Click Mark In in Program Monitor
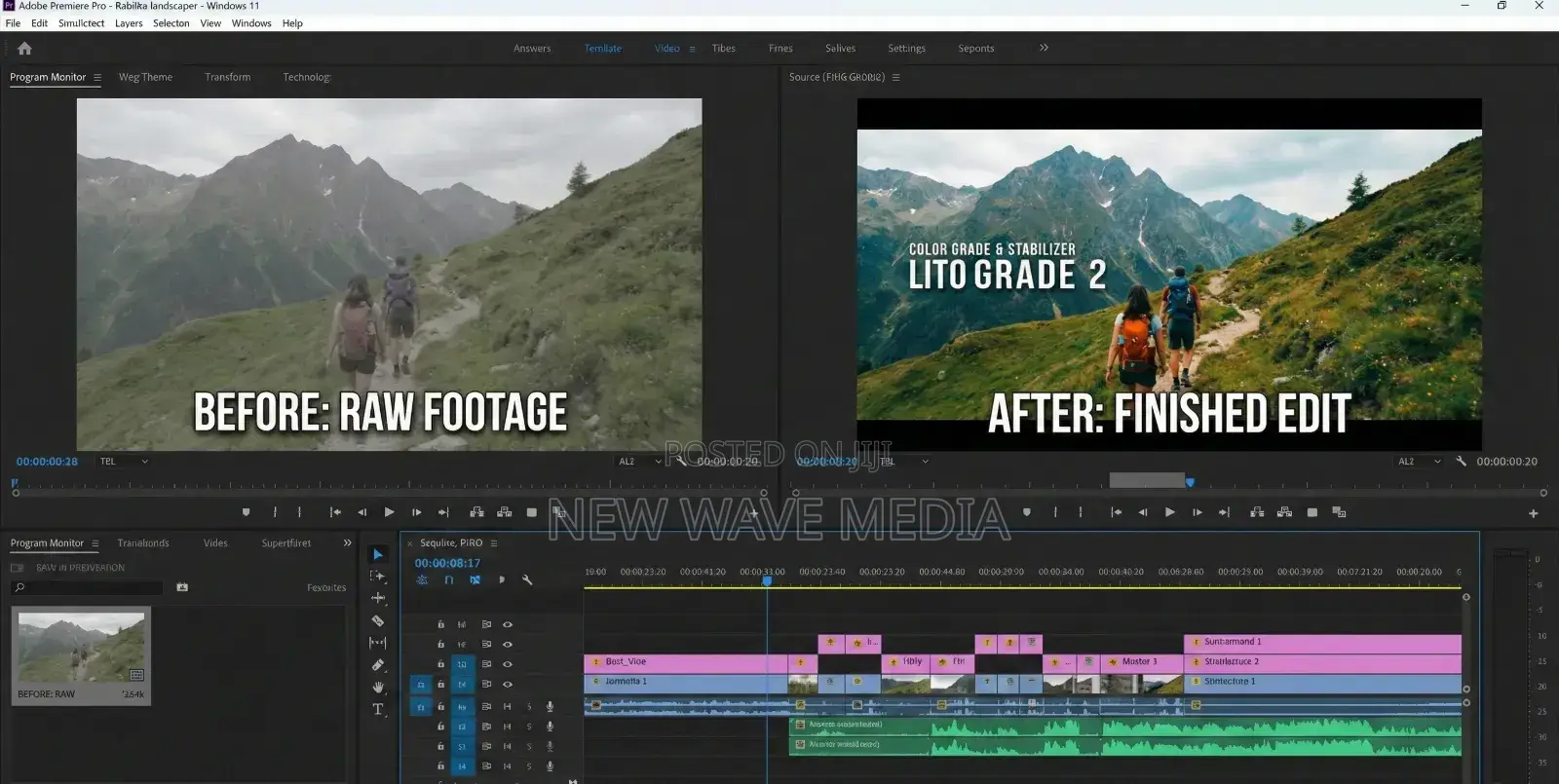1559x784 pixels. pyautogui.click(x=275, y=512)
